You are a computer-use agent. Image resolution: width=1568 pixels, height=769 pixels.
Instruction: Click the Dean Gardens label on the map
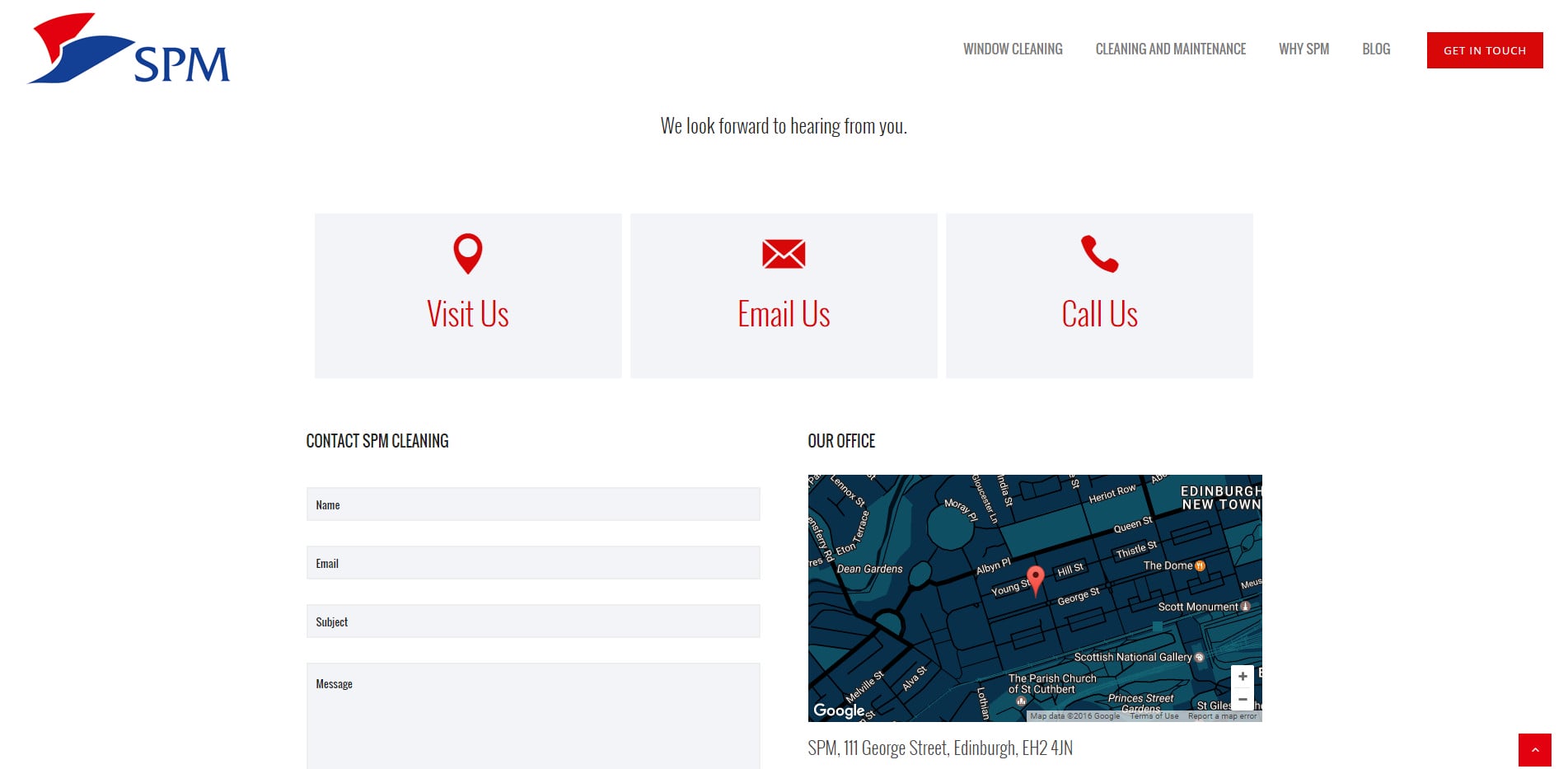[869, 569]
